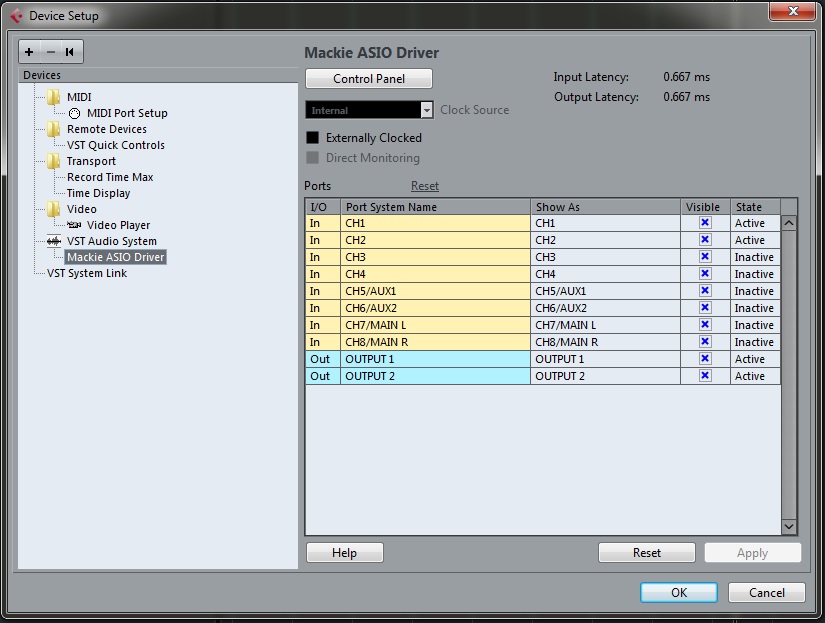Click the Output Latency 0.667 ms value

click(x=686, y=97)
